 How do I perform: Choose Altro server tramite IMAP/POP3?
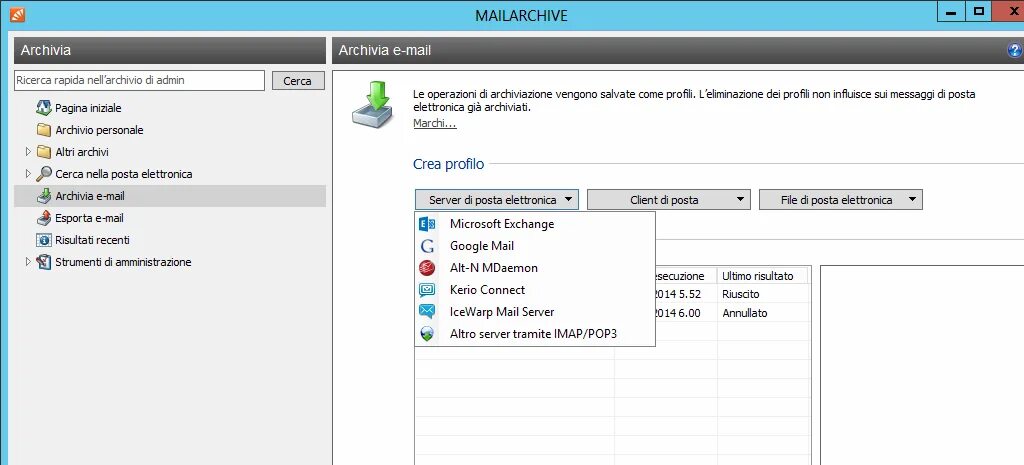535,334
